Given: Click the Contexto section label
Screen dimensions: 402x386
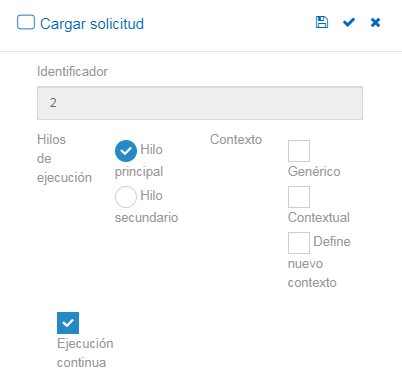Looking at the screenshot, I should pos(236,139).
